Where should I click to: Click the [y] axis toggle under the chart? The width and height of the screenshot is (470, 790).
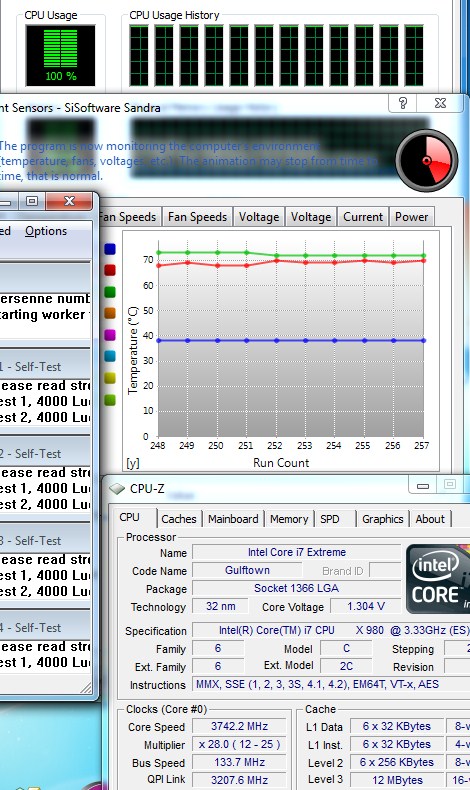coord(133,463)
